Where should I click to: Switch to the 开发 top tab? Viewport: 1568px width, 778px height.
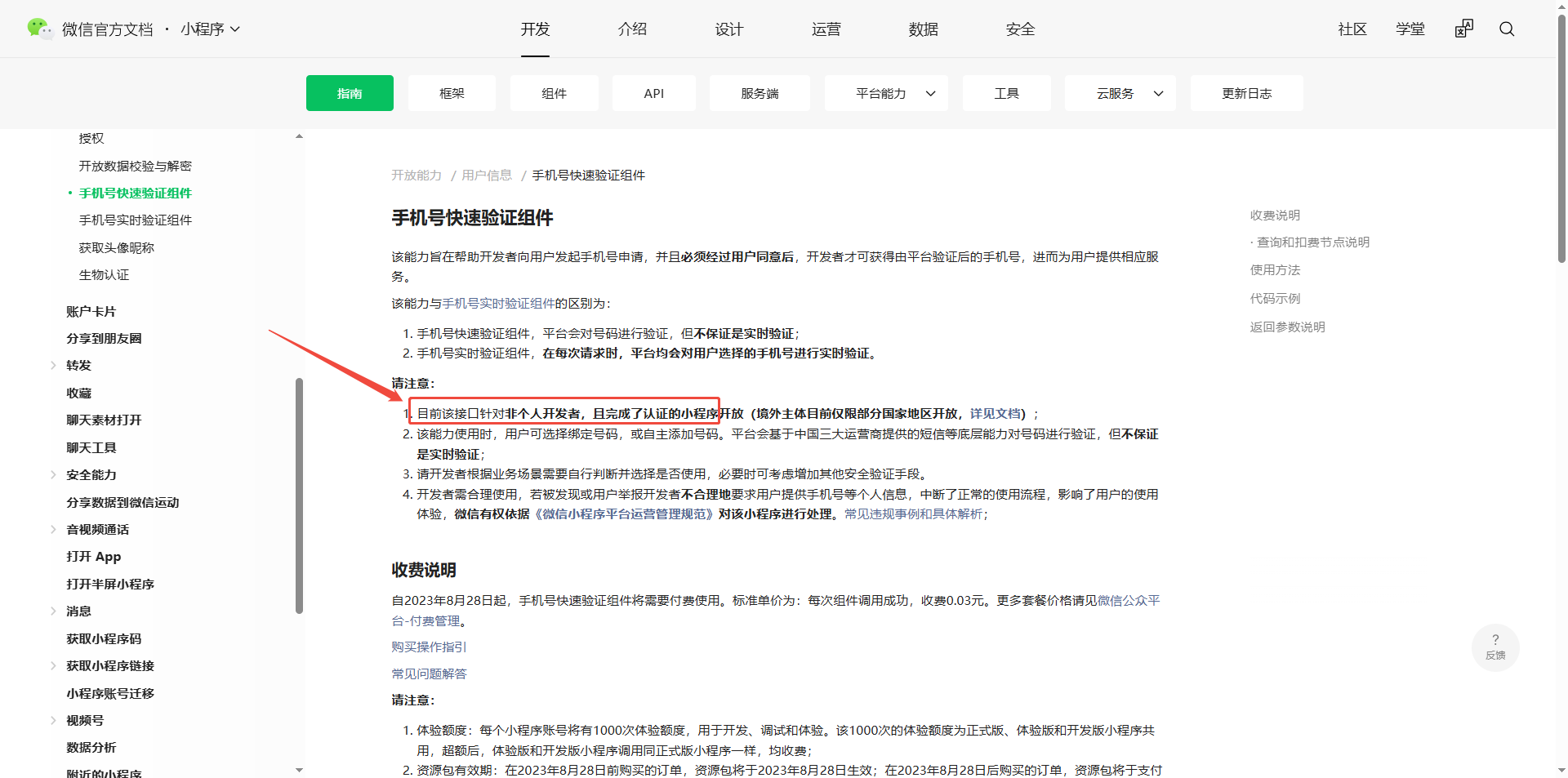[535, 29]
